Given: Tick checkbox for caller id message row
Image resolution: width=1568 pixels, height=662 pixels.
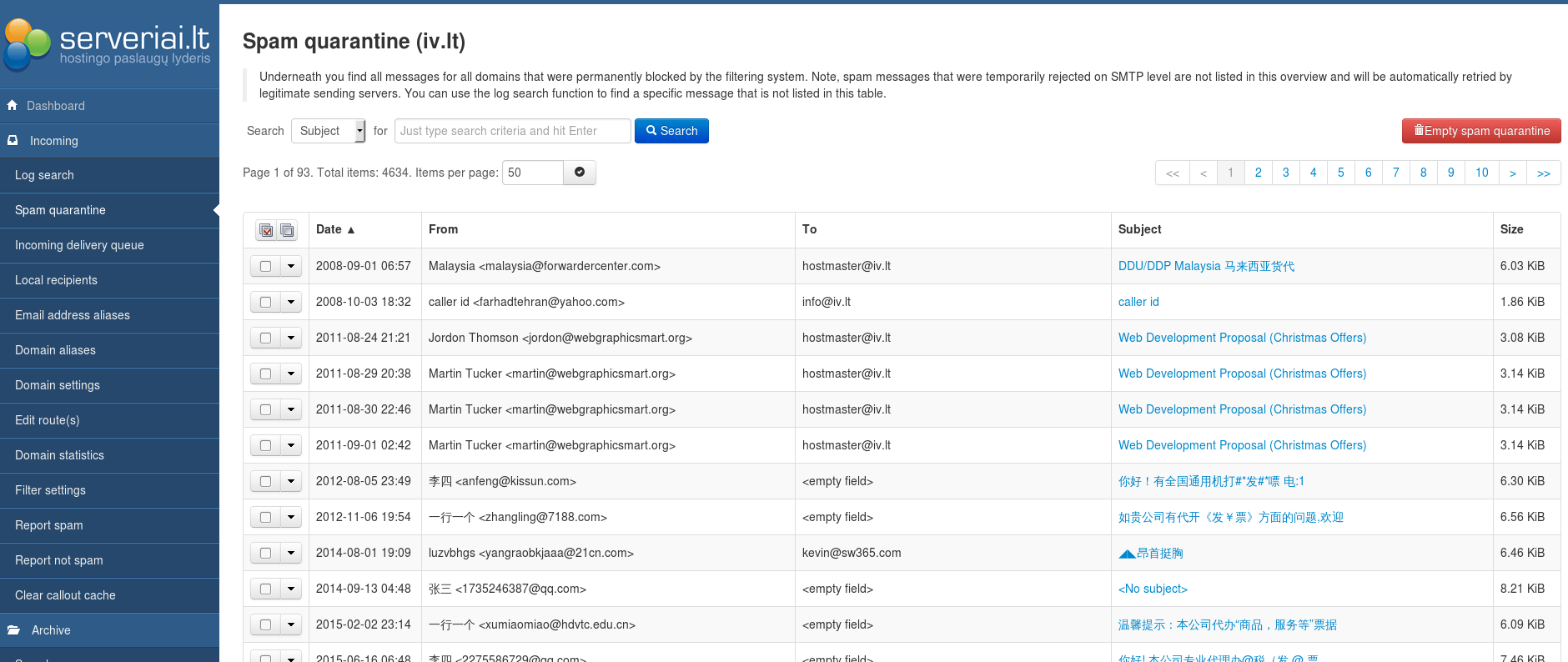Looking at the screenshot, I should coord(265,303).
